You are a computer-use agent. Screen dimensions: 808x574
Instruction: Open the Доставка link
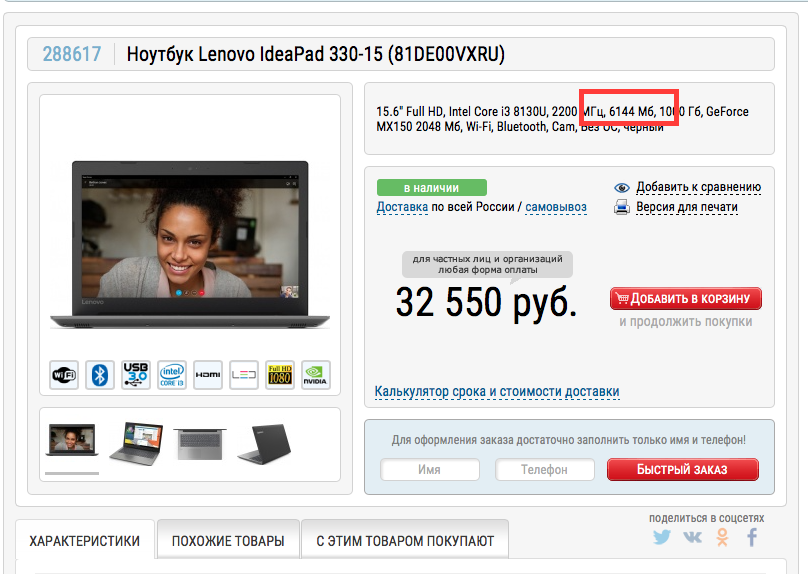(x=402, y=207)
